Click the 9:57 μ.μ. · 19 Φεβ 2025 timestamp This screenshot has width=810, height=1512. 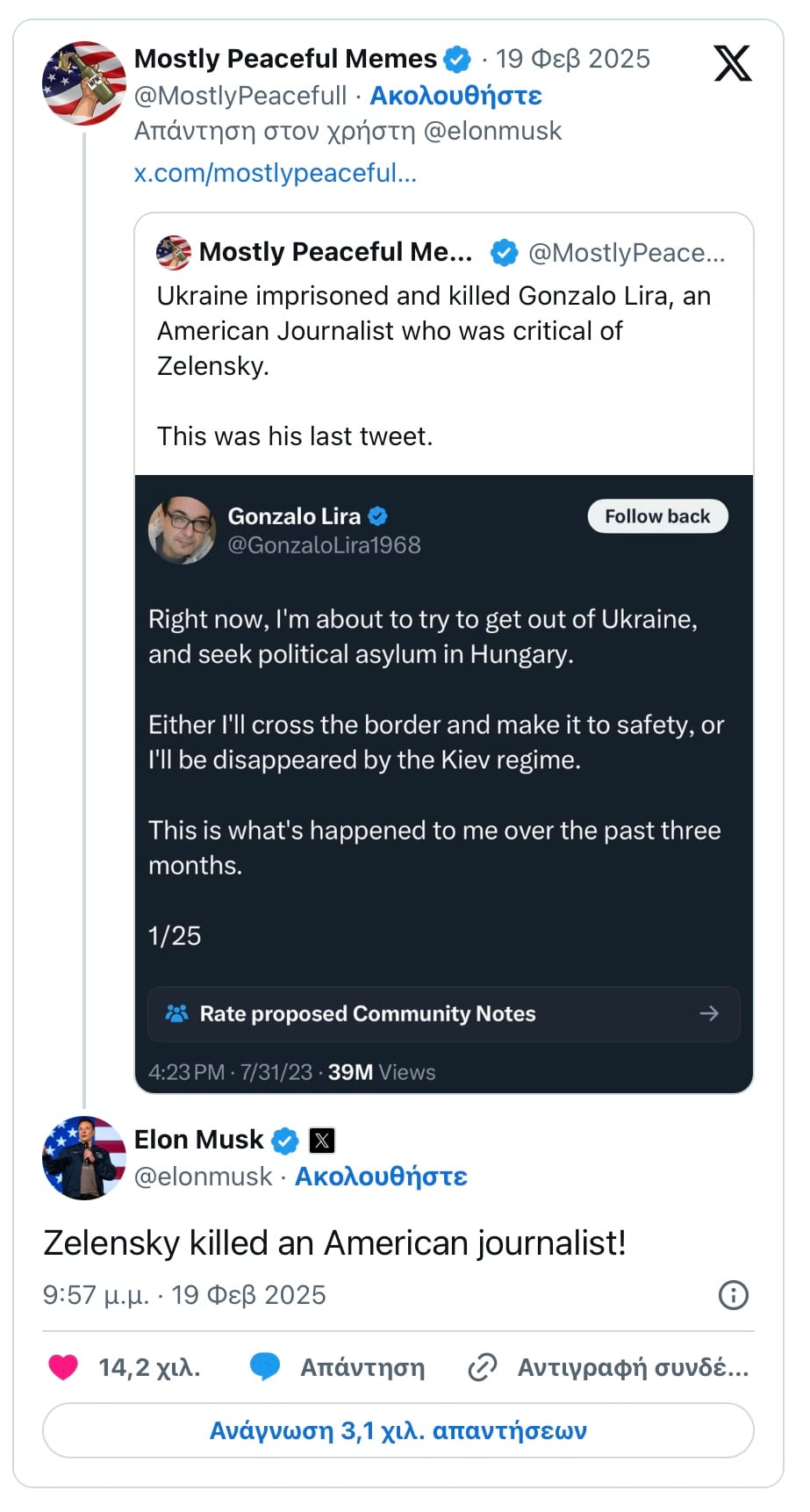[184, 1295]
